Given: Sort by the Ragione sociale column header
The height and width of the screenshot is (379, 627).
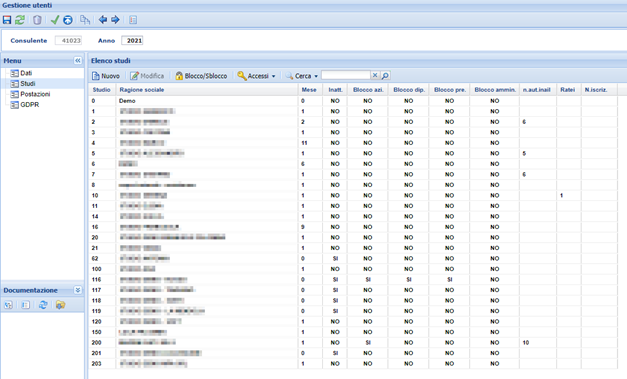Looking at the screenshot, I should [x=206, y=90].
